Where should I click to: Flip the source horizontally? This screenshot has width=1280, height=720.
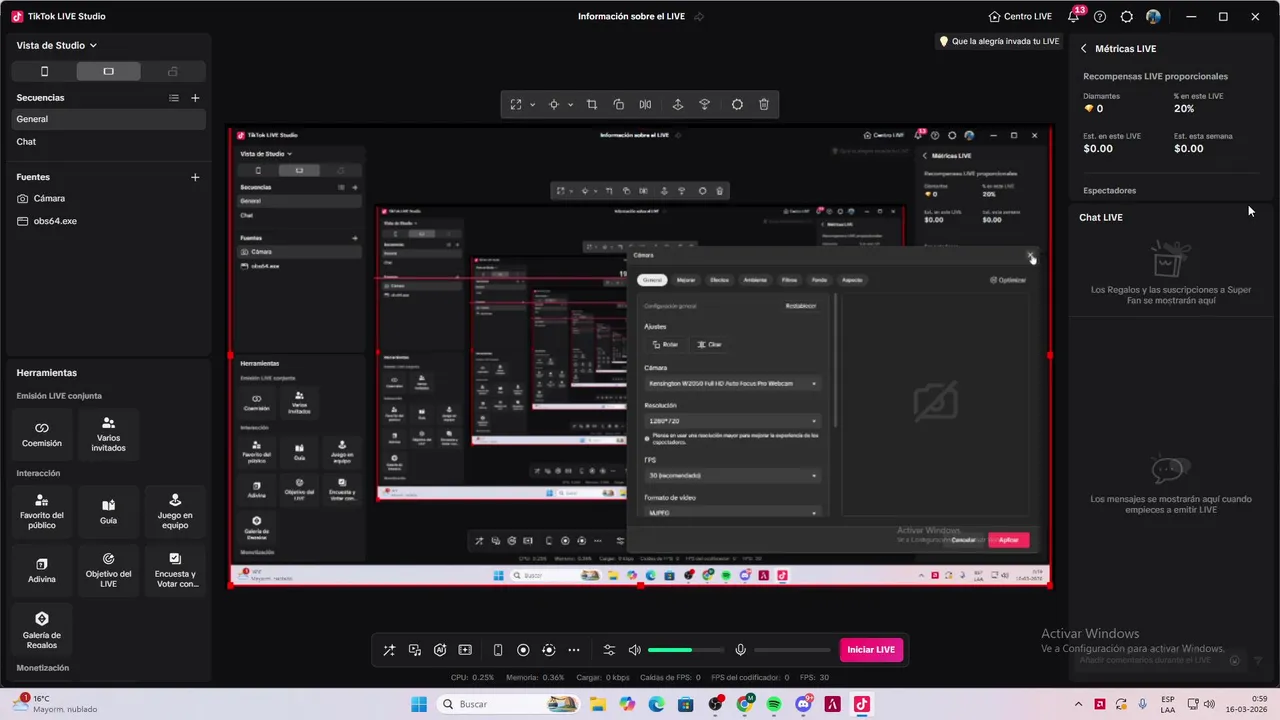click(645, 105)
